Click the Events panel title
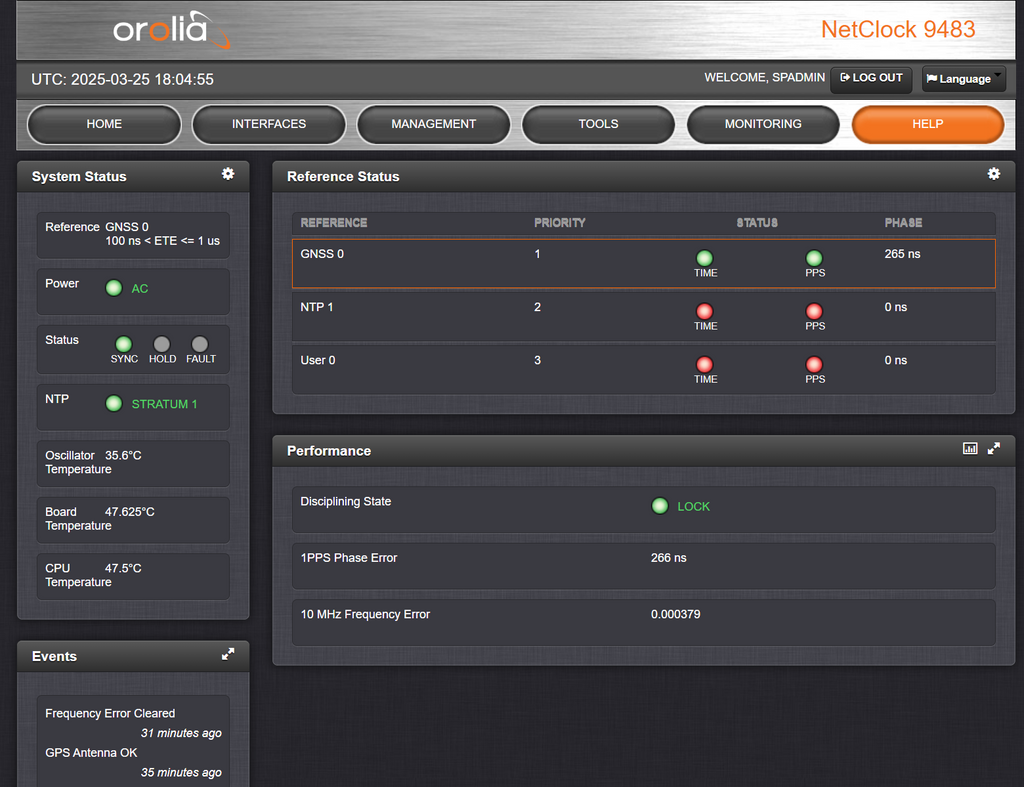Image resolution: width=1024 pixels, height=787 pixels. click(54, 656)
